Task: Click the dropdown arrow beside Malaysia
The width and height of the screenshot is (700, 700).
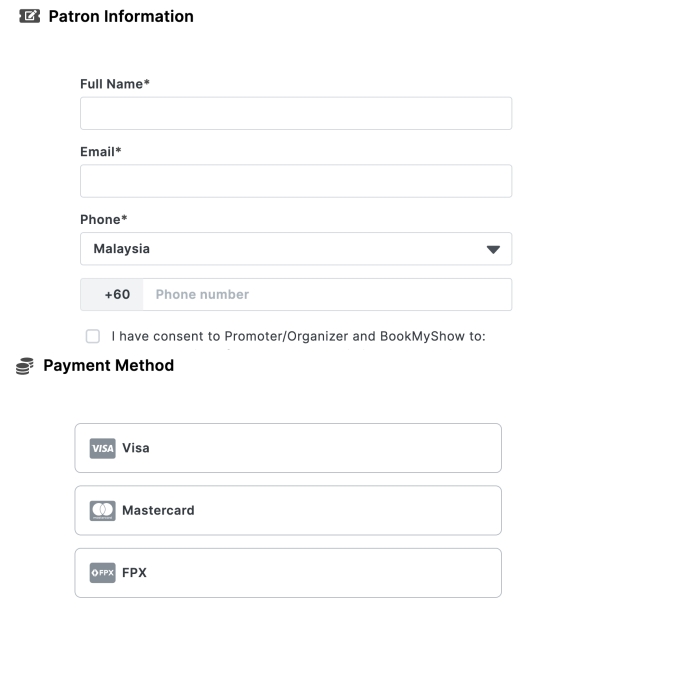Action: pos(492,249)
